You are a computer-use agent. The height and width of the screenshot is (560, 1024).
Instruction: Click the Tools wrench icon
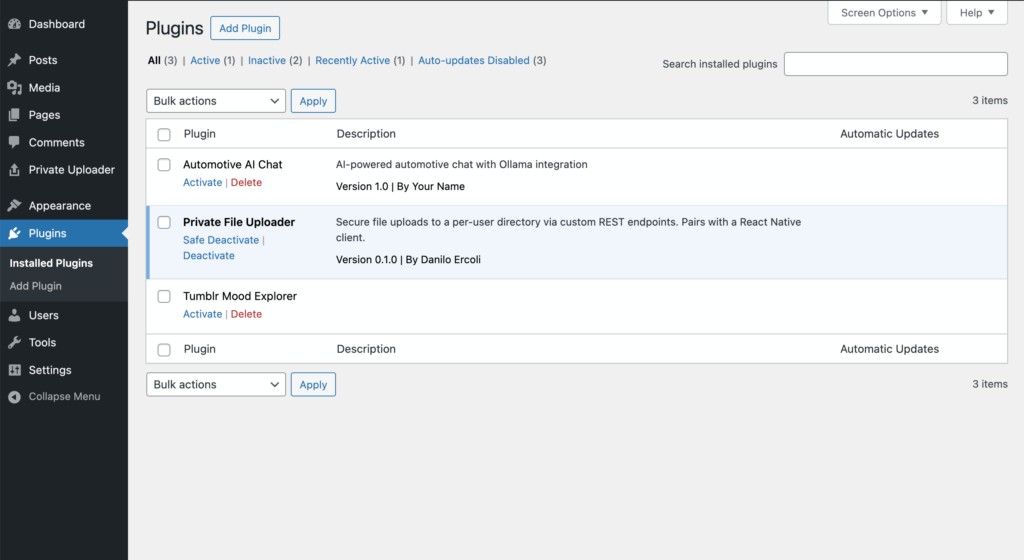pyautogui.click(x=14, y=343)
